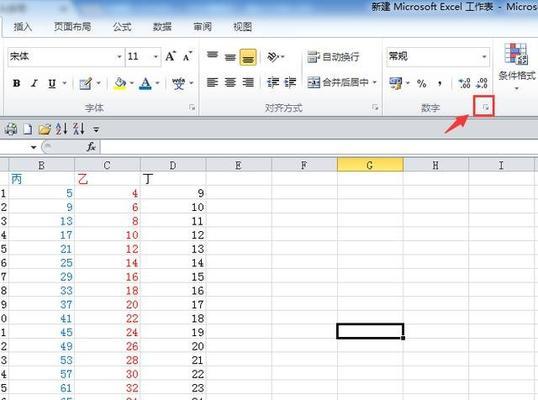Toggle Italic formatting
538x400 pixels.
tap(34, 83)
